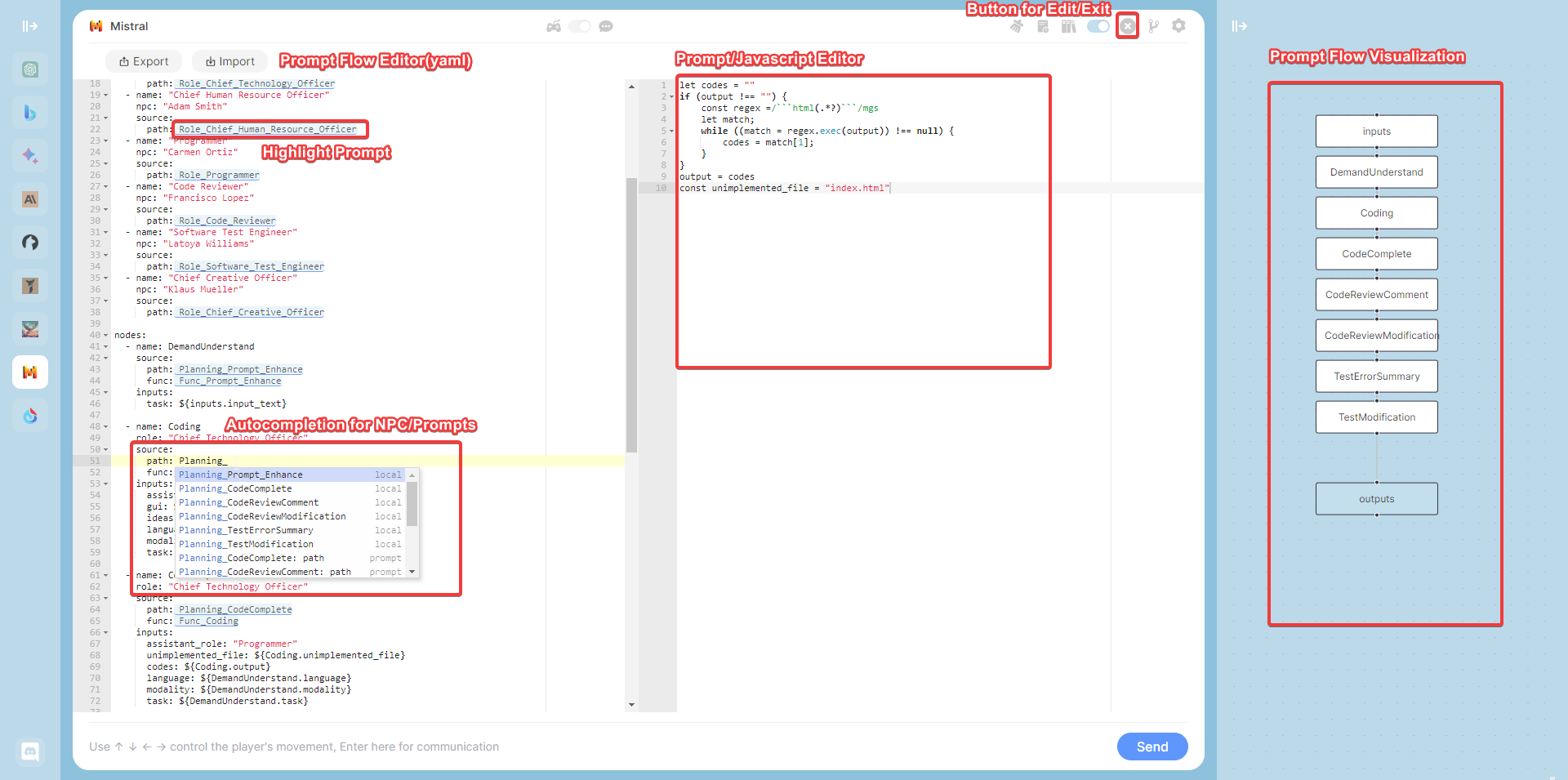Open the Role_Code_Reviewer prompt link
Screen dimensions: 1568x780
point(227,221)
